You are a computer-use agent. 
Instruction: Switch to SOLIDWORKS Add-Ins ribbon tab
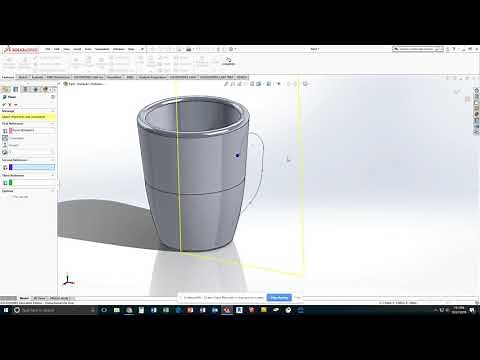pyautogui.click(x=89, y=77)
